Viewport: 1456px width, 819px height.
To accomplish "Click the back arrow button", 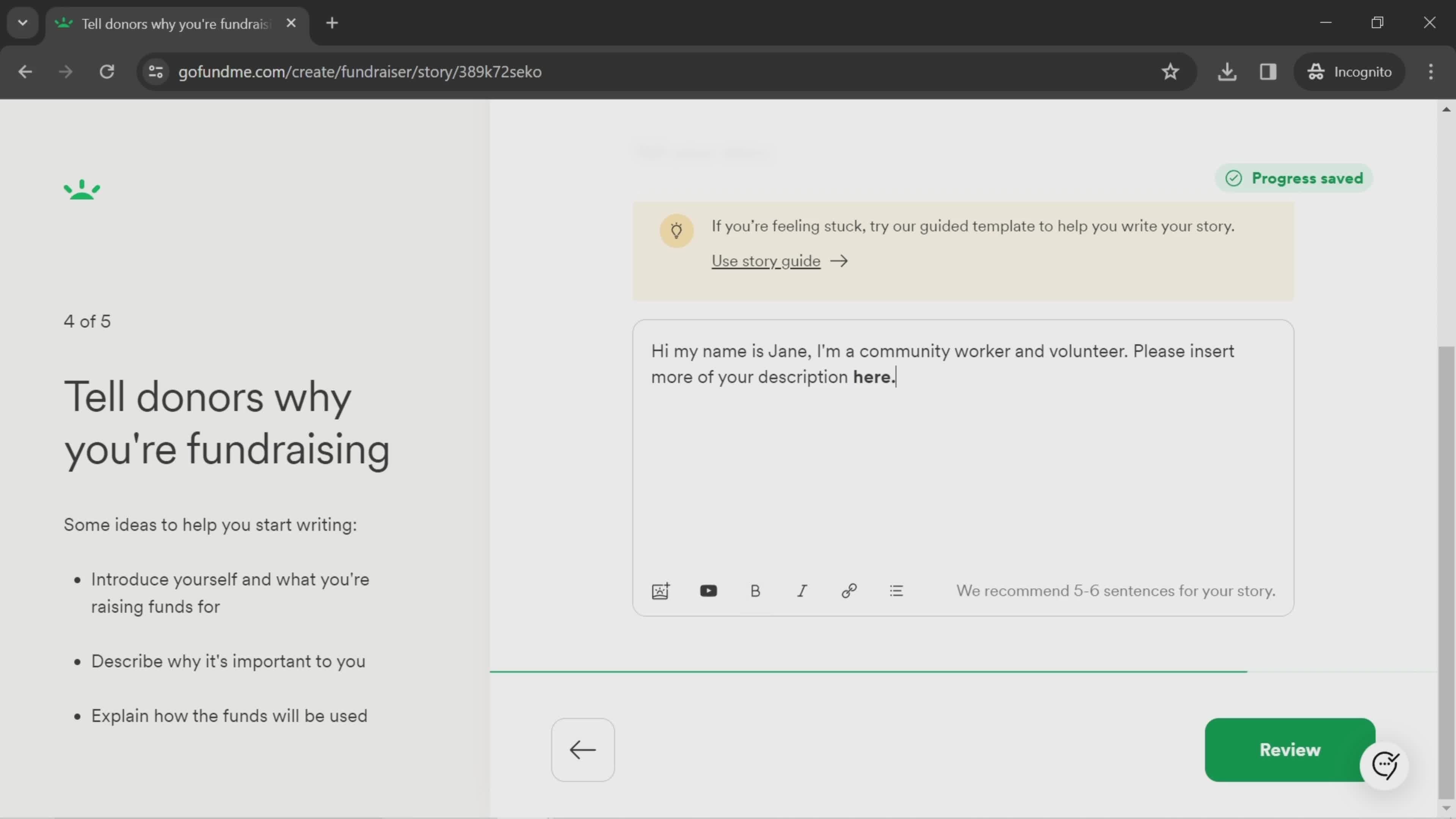I will pos(583,749).
